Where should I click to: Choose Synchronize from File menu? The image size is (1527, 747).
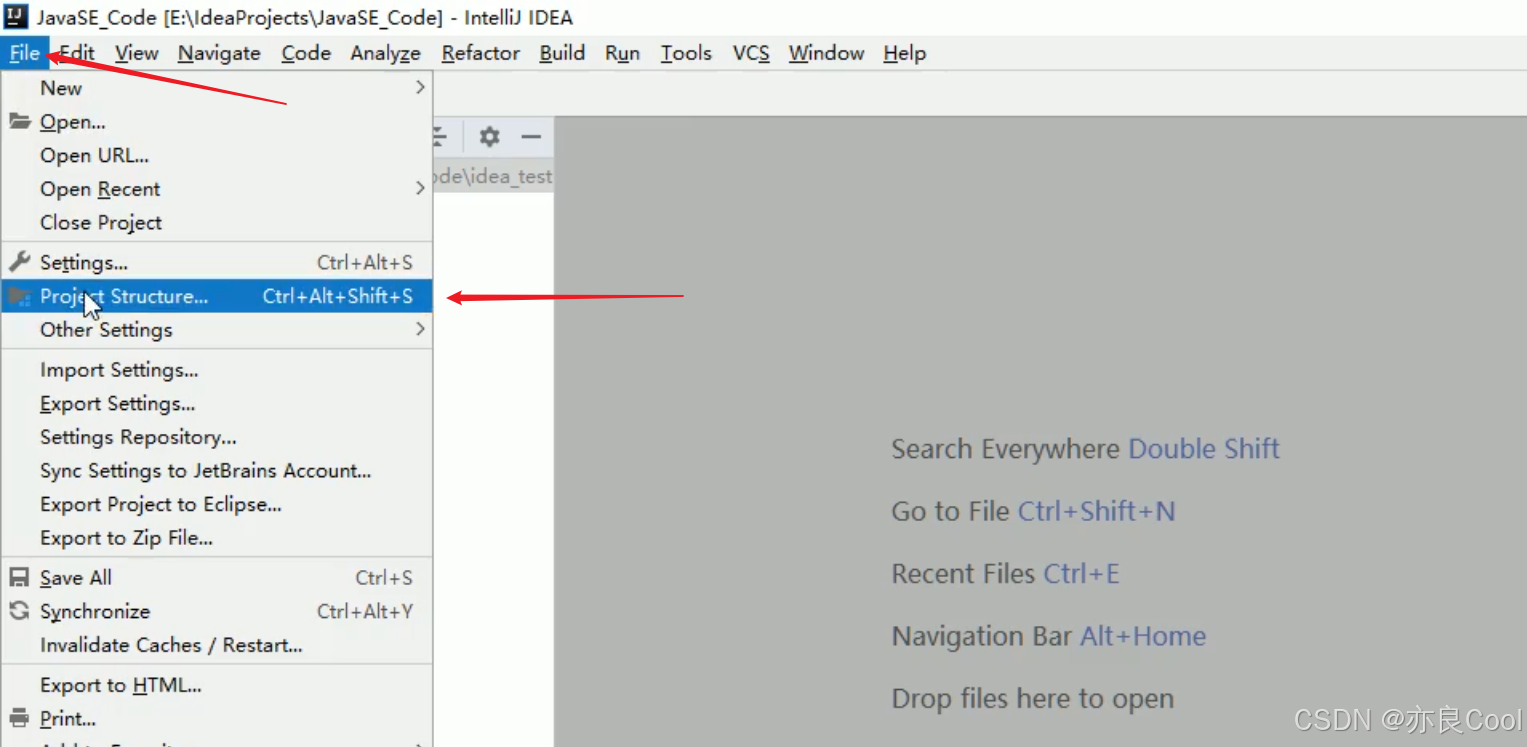click(217, 612)
